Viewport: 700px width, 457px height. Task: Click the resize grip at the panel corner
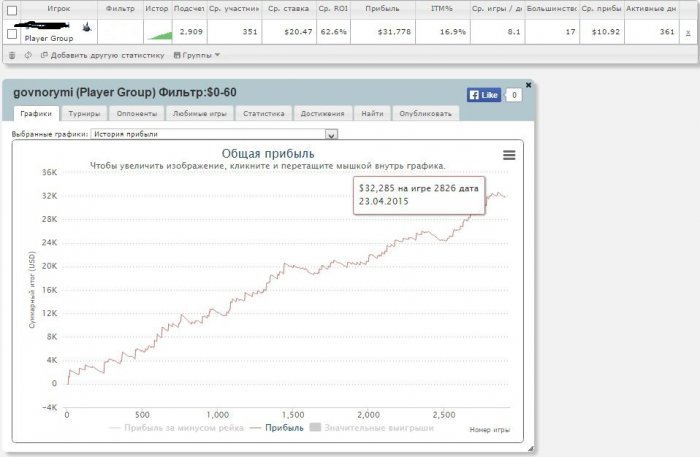(x=530, y=449)
